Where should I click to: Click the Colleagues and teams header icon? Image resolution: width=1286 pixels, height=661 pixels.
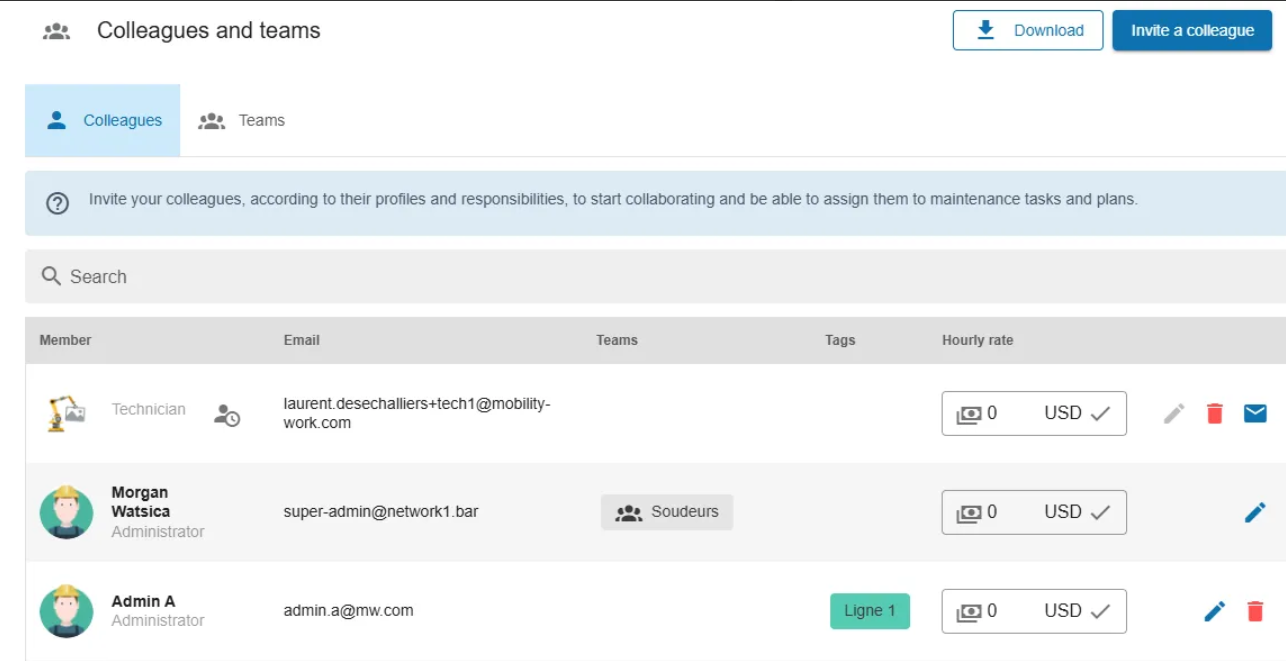click(x=56, y=31)
